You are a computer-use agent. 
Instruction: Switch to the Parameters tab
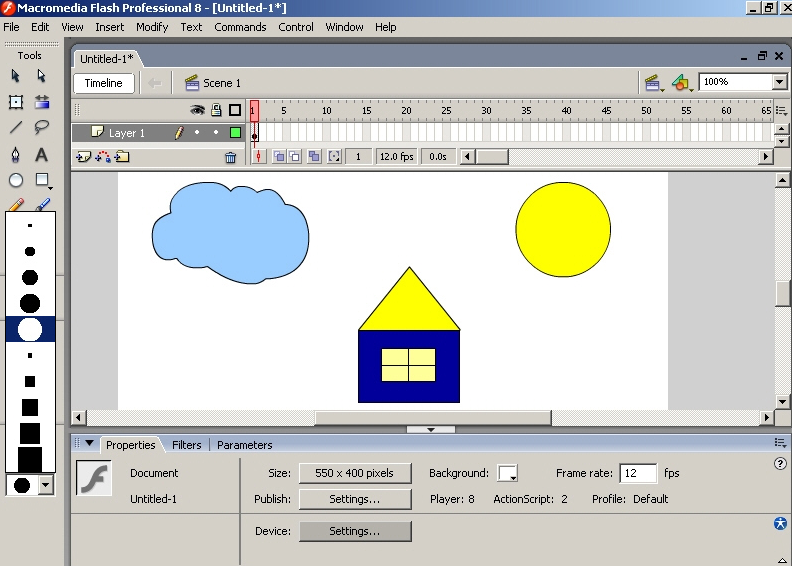tap(244, 445)
